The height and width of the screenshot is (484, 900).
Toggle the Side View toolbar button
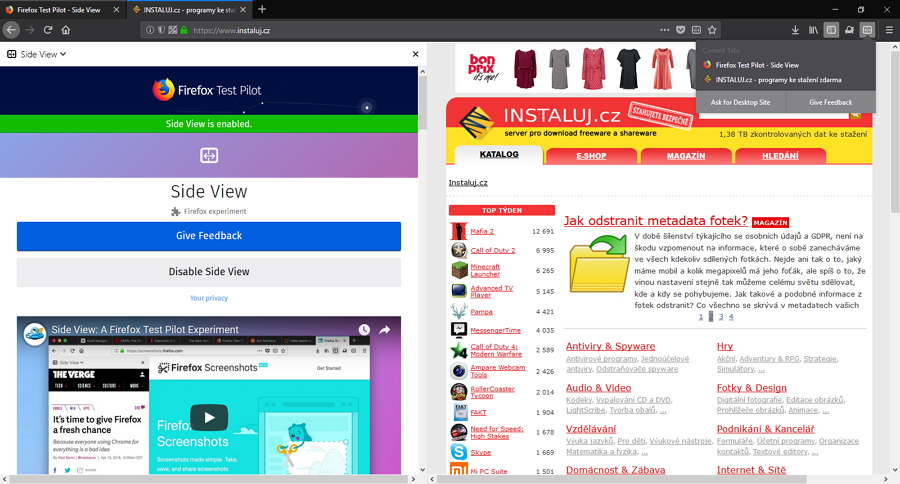coord(867,30)
